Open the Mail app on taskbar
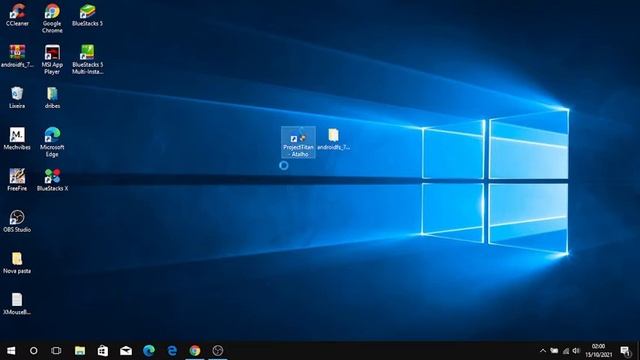The height and width of the screenshot is (360, 640). (126, 351)
